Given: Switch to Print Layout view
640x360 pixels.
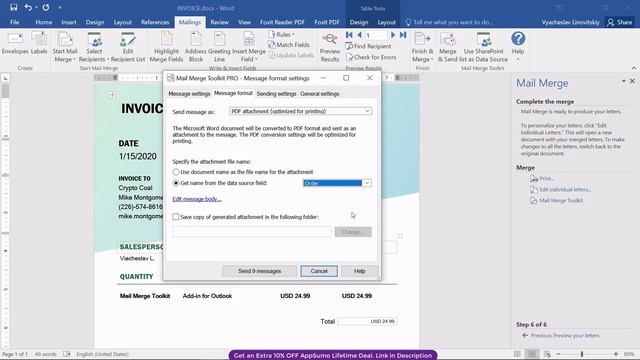Looking at the screenshot, I should coord(532,354).
